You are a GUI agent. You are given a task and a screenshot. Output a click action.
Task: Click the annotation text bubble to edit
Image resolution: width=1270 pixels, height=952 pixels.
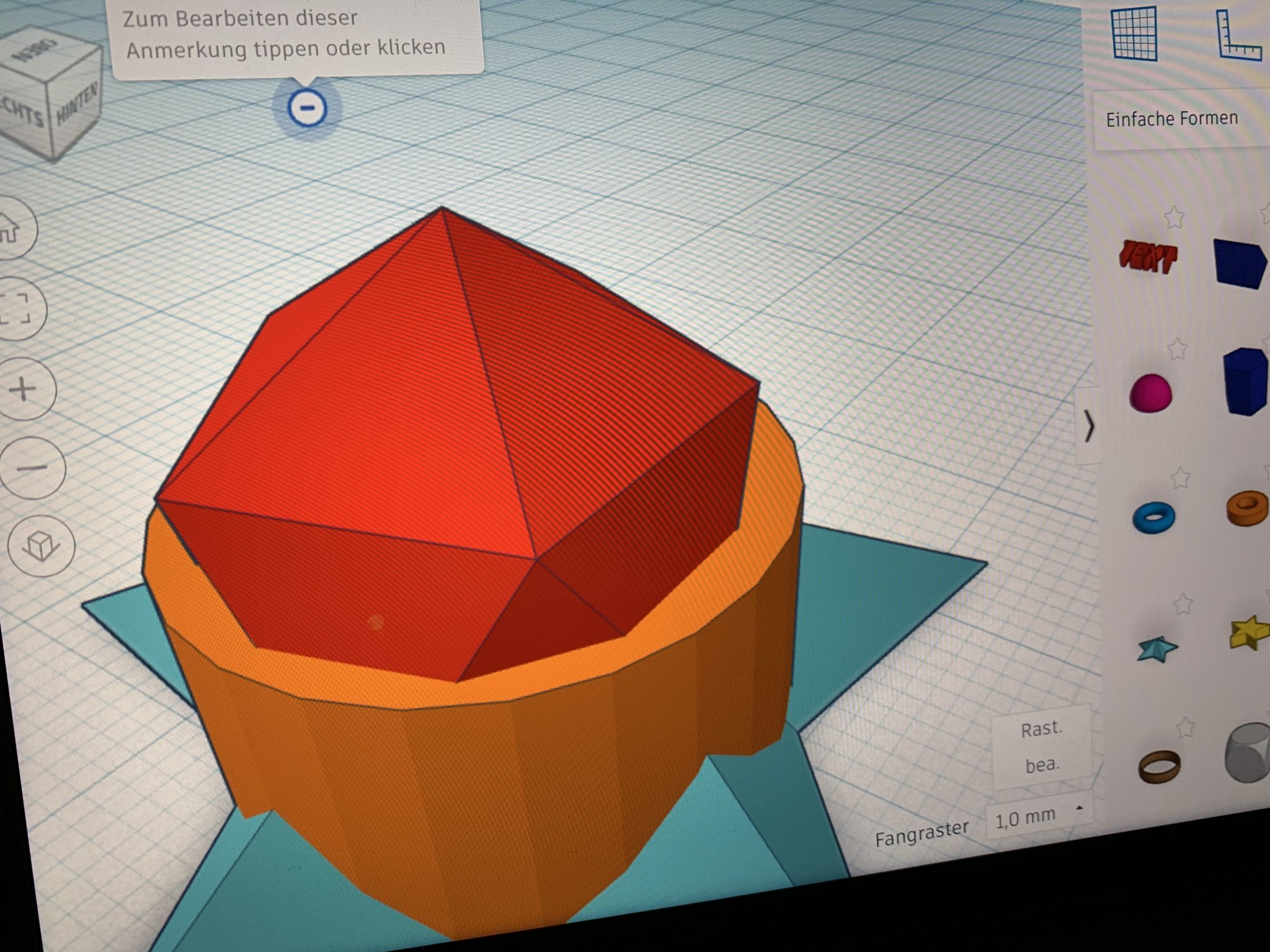285,34
